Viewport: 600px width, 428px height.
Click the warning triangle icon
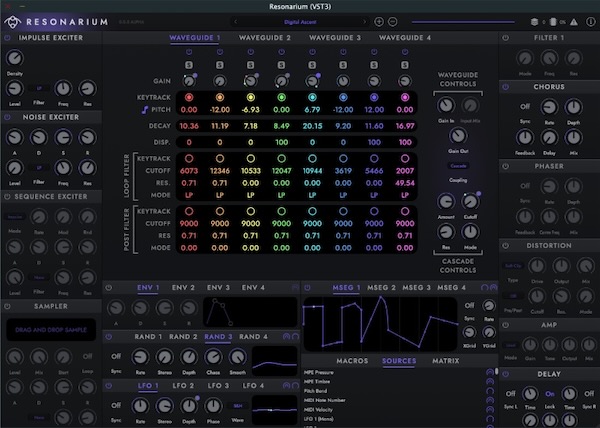574,22
